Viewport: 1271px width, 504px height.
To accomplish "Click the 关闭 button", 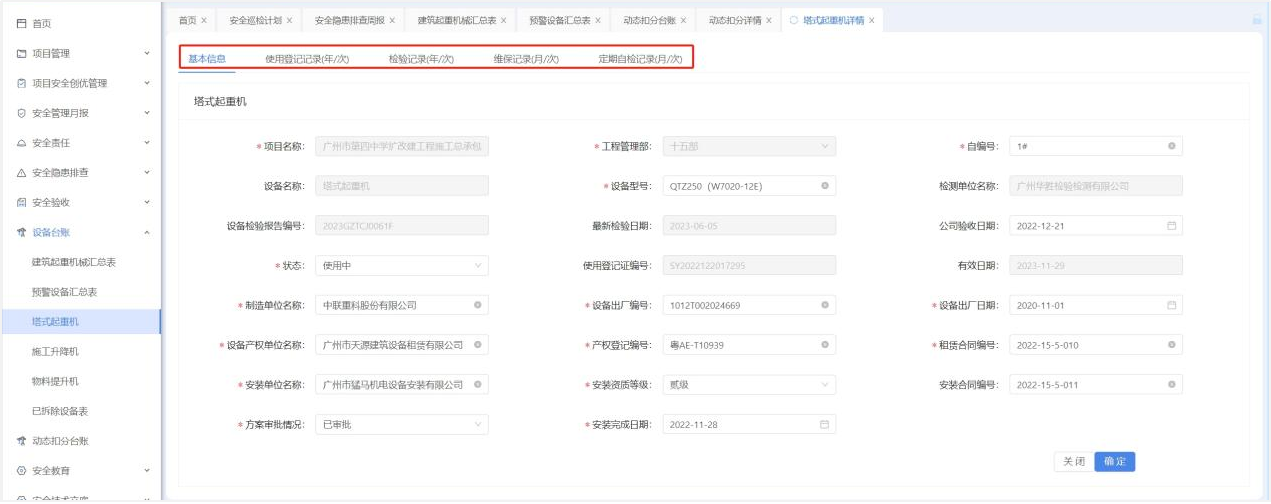I will [x=1073, y=462].
